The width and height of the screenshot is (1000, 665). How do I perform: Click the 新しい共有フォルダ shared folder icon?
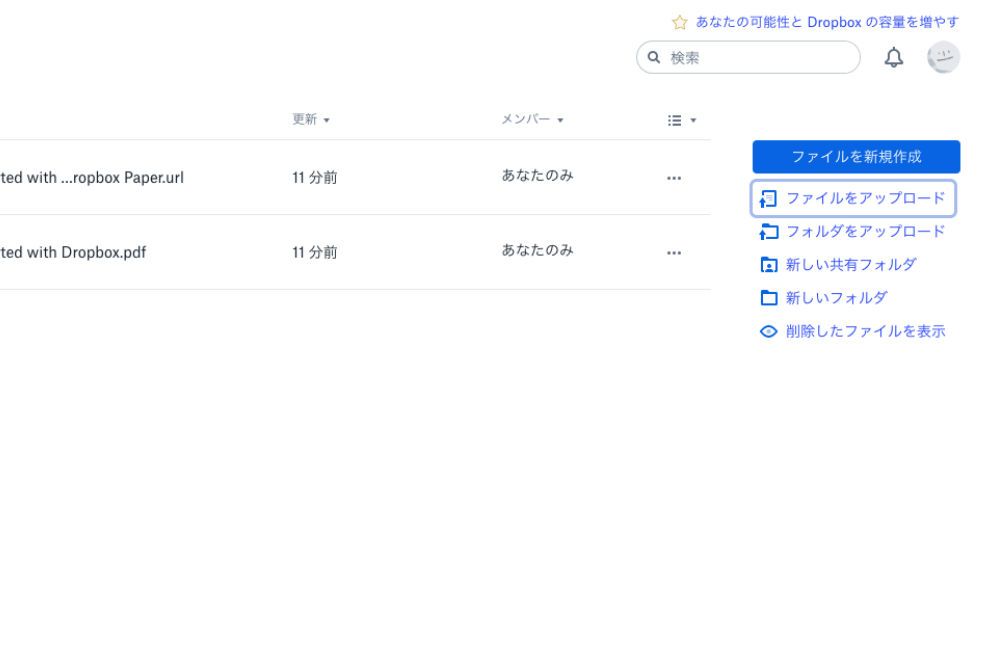pos(768,265)
